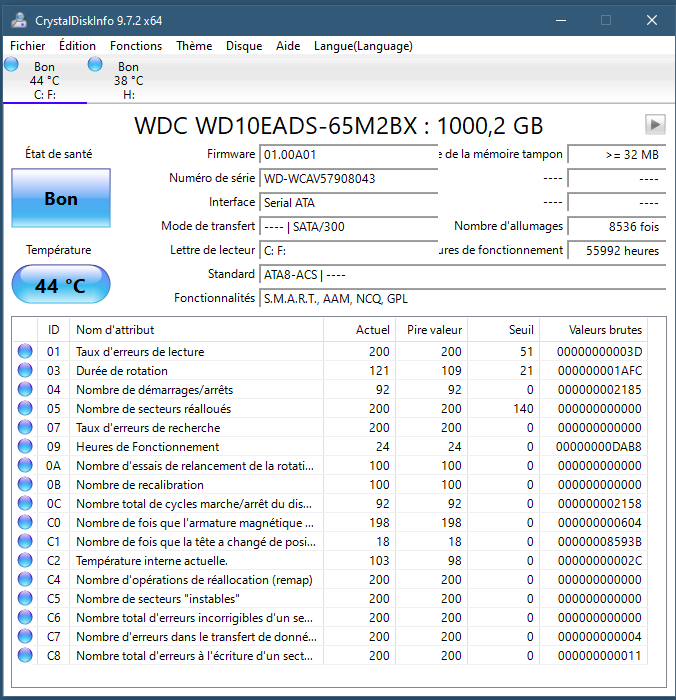This screenshot has height=700, width=676.
Task: Click the buffer size value >= 32 MB
Action: tap(617, 155)
